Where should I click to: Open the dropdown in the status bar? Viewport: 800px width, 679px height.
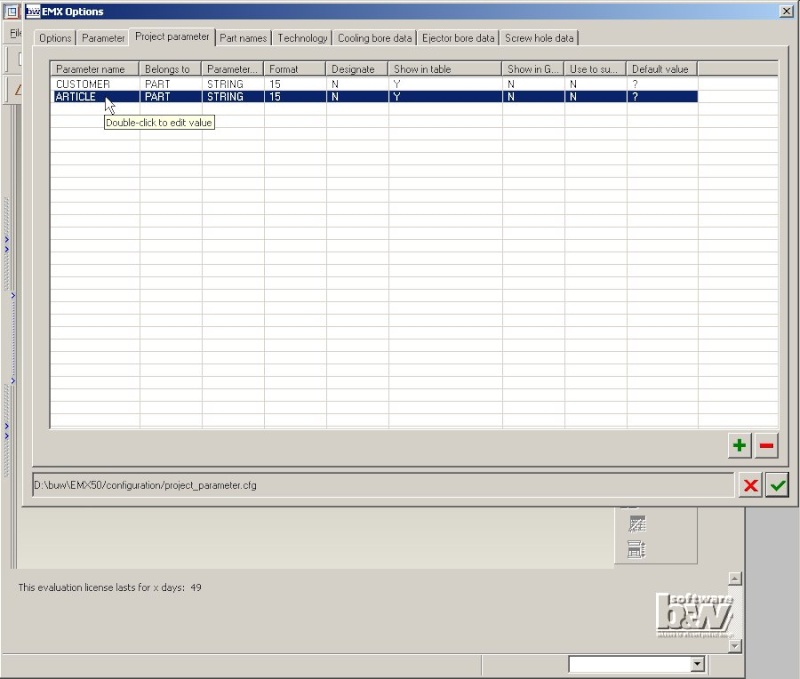click(x=697, y=664)
